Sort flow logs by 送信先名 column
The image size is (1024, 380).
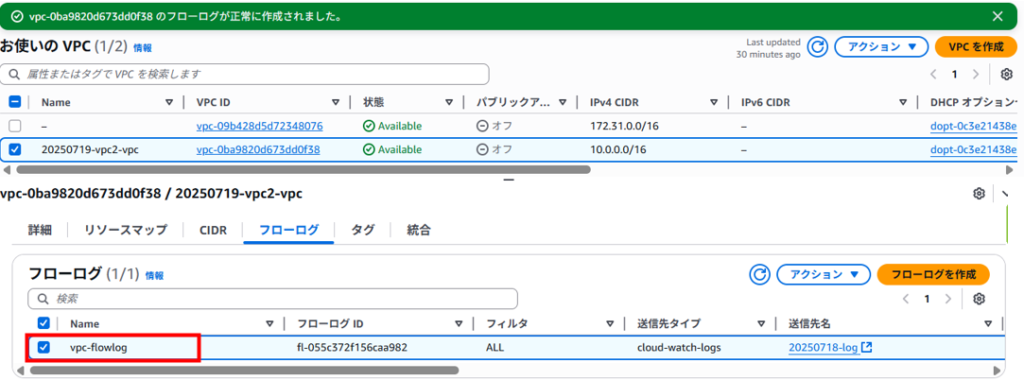tap(987, 323)
